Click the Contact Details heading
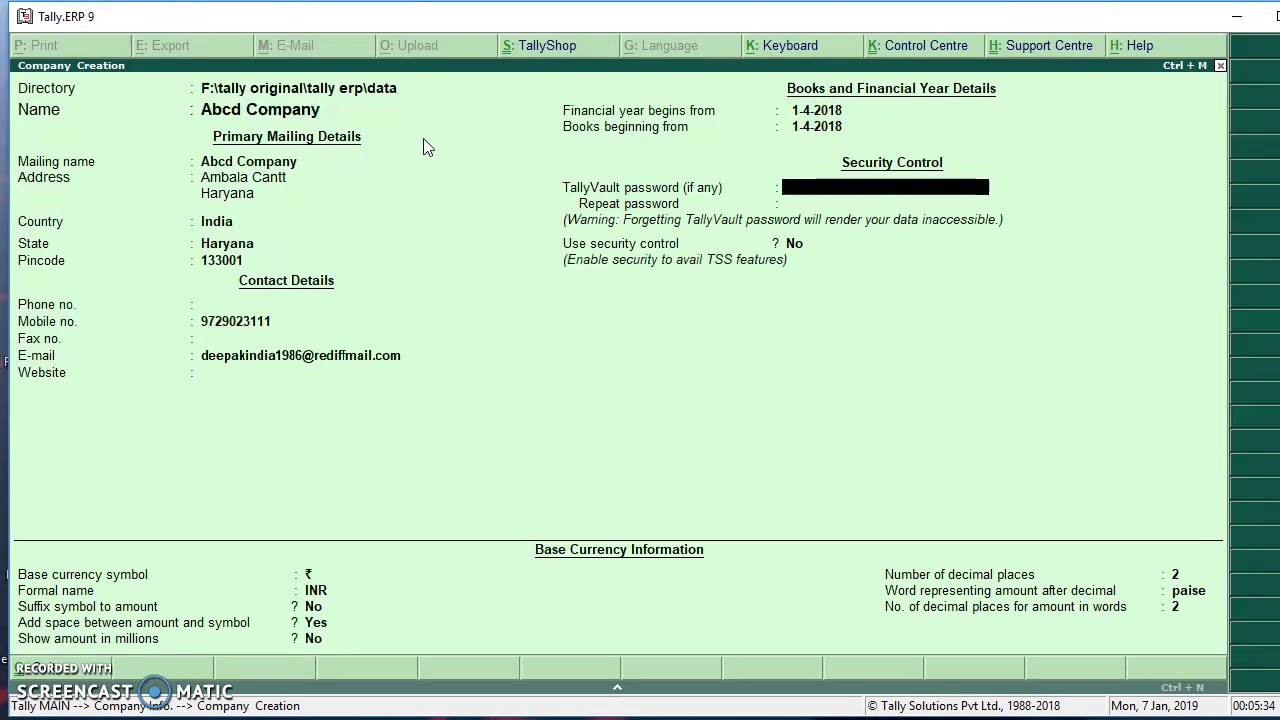Image resolution: width=1280 pixels, height=720 pixels. point(286,281)
